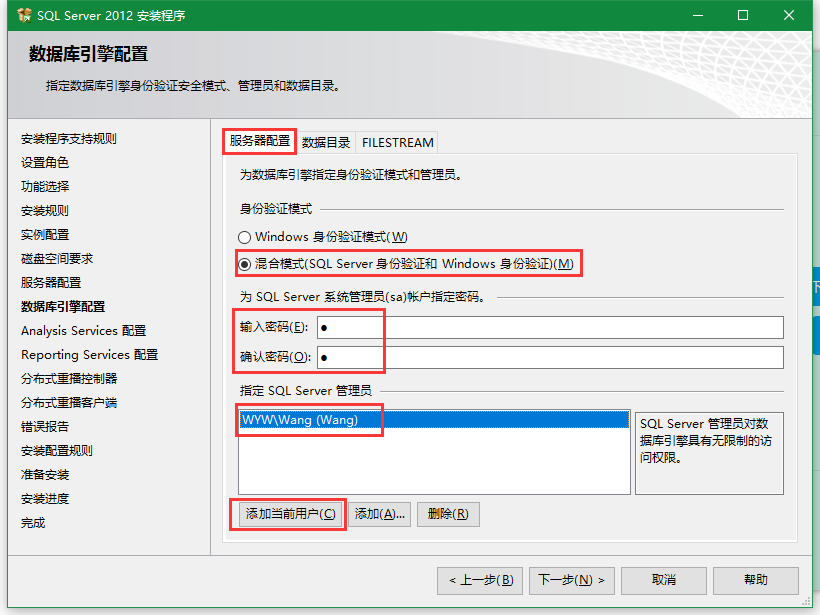
Task: Select 混合模式 authentication radio button
Action: (x=244, y=264)
